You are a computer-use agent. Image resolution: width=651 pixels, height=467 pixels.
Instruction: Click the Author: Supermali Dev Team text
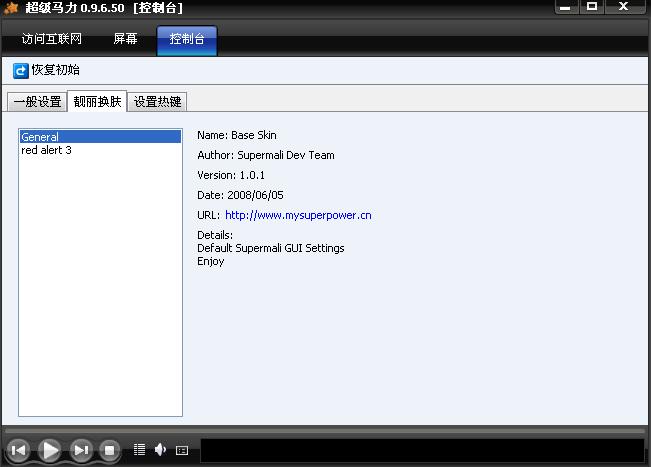266,155
